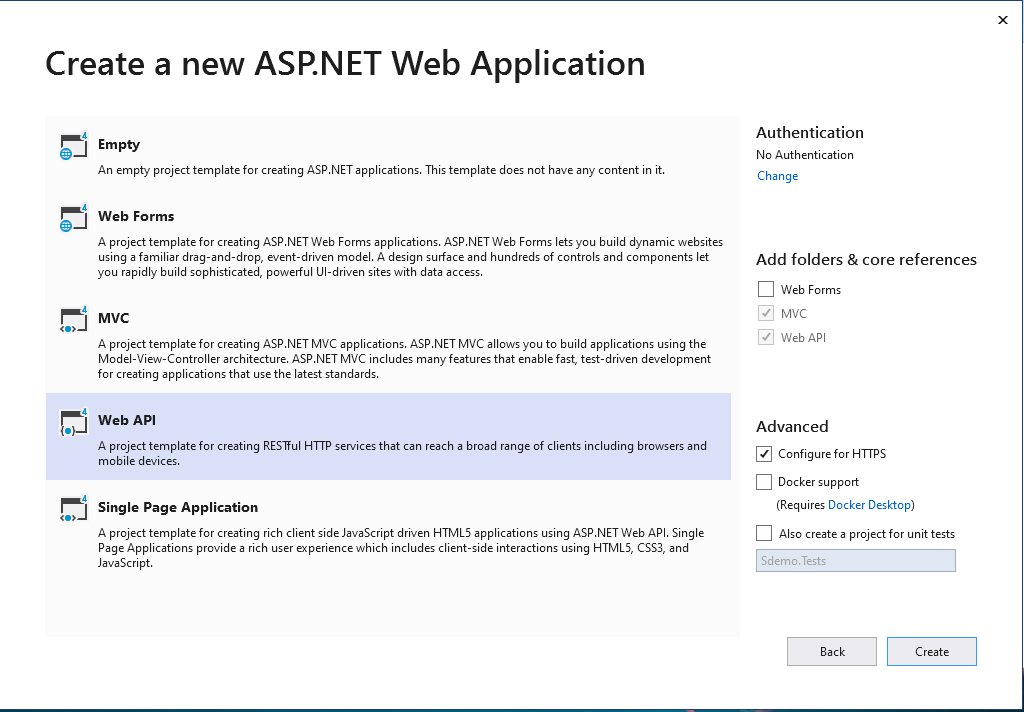
Task: Click the Sdemo.Tests project name field
Action: point(855,561)
